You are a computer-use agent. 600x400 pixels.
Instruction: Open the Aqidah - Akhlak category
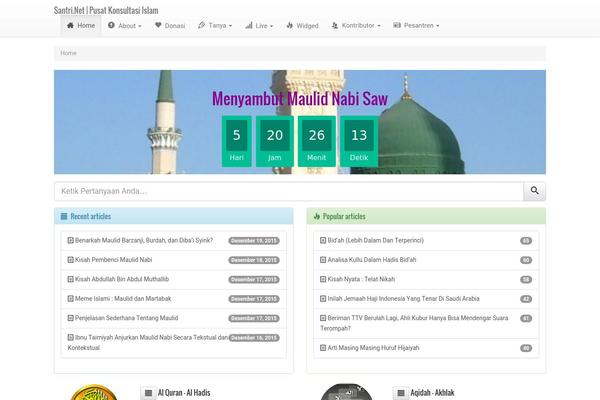click(432, 393)
